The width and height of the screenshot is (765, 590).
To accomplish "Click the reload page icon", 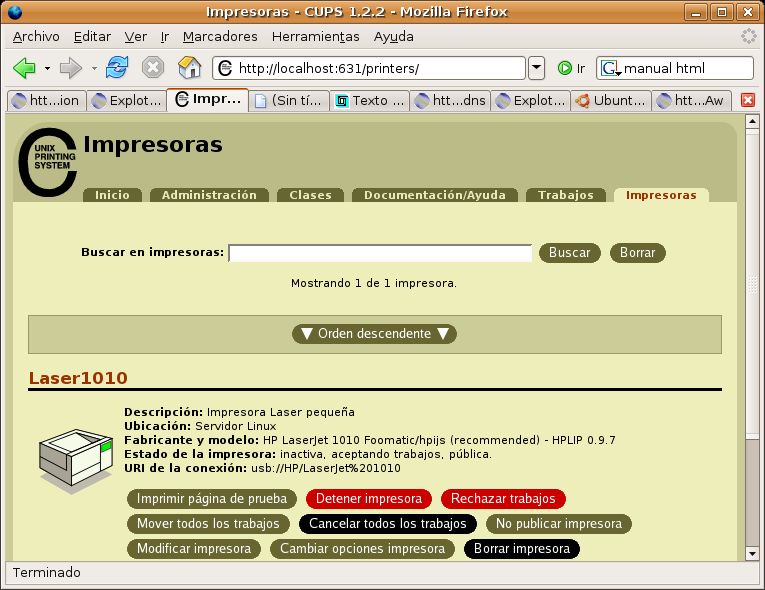I will pyautogui.click(x=117, y=68).
